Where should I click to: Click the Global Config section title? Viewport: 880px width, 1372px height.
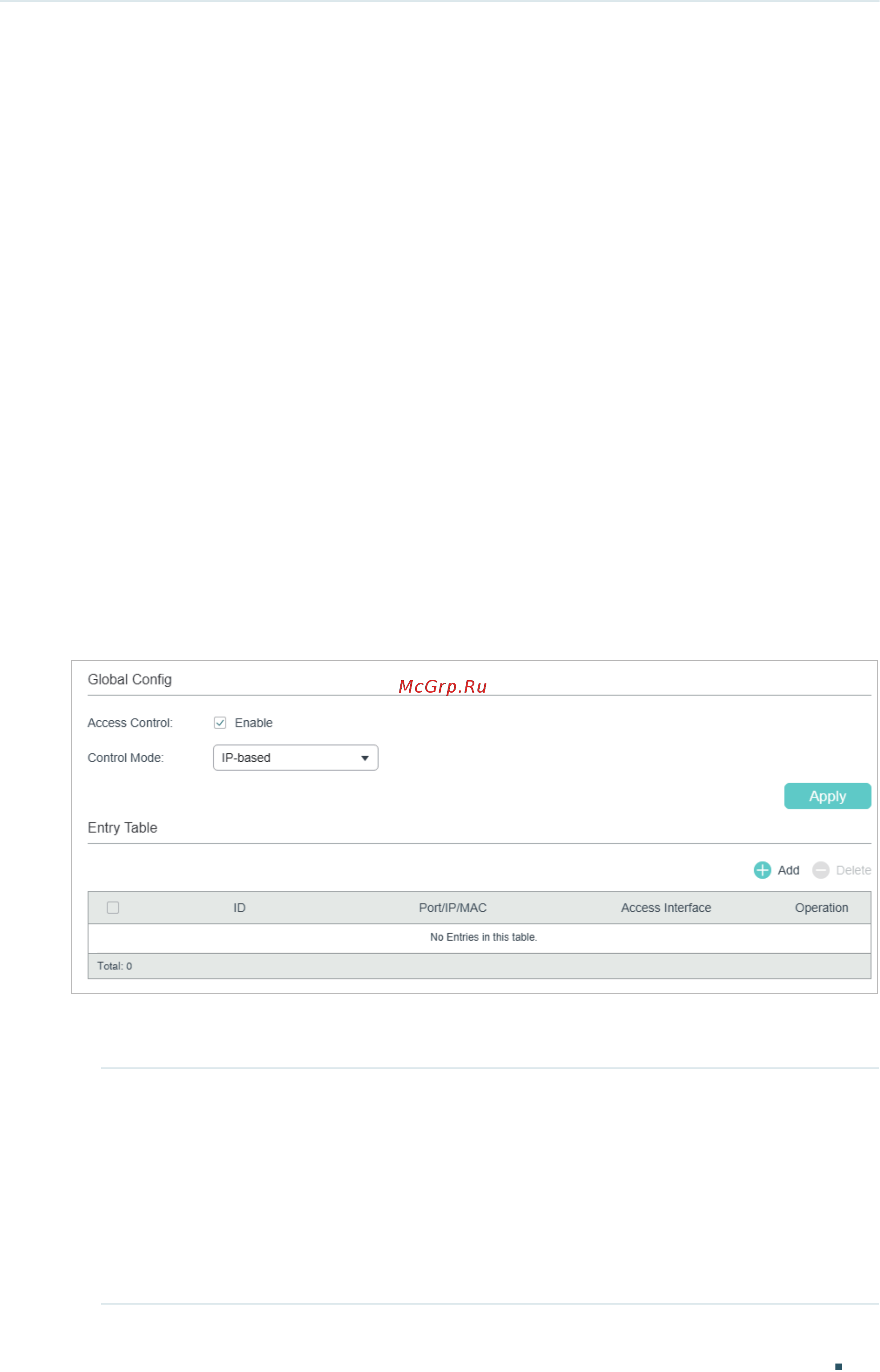click(x=130, y=679)
